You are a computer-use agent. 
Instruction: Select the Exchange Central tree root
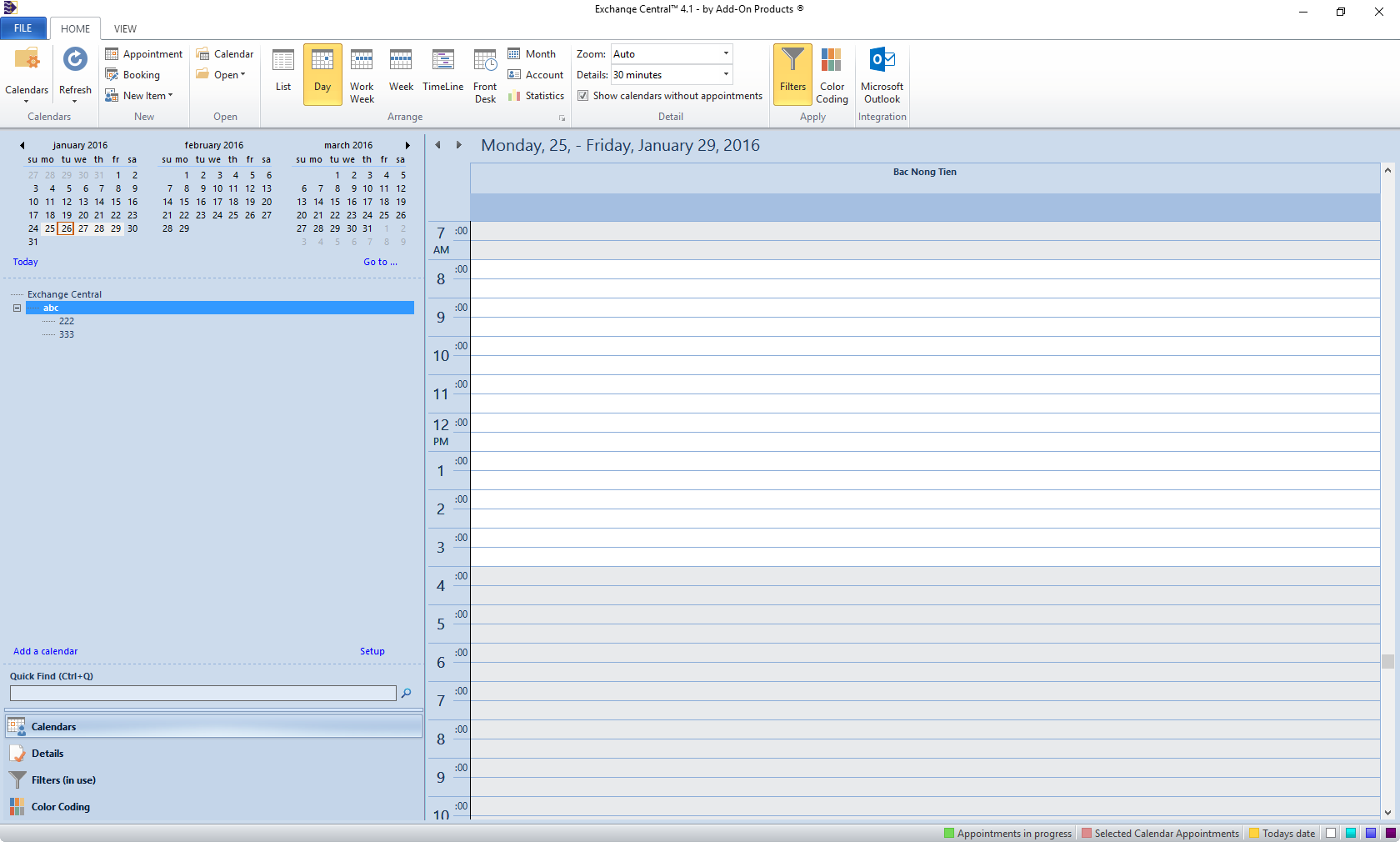point(64,295)
